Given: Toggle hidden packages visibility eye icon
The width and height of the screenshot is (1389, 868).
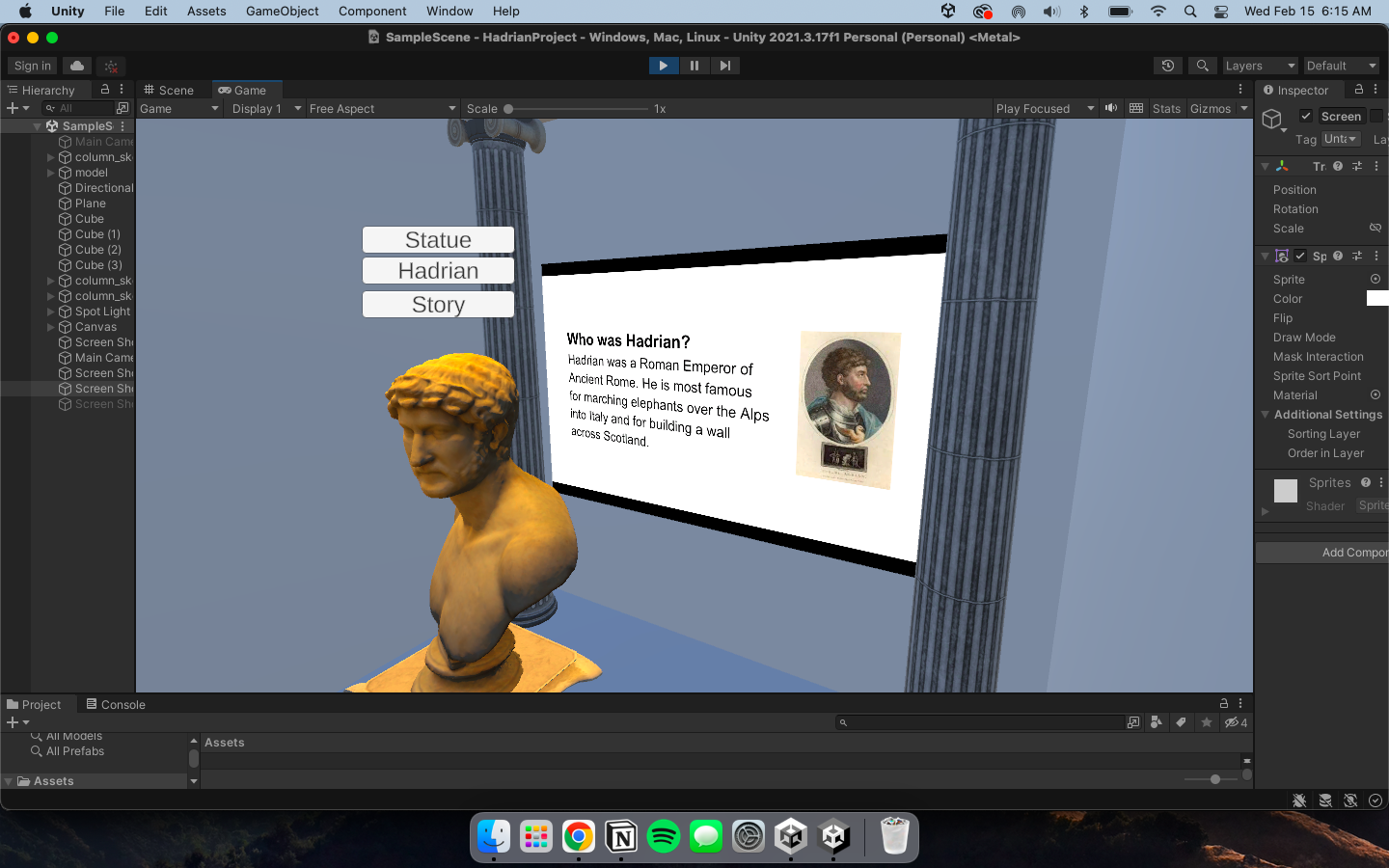Looking at the screenshot, I should click(x=1236, y=722).
